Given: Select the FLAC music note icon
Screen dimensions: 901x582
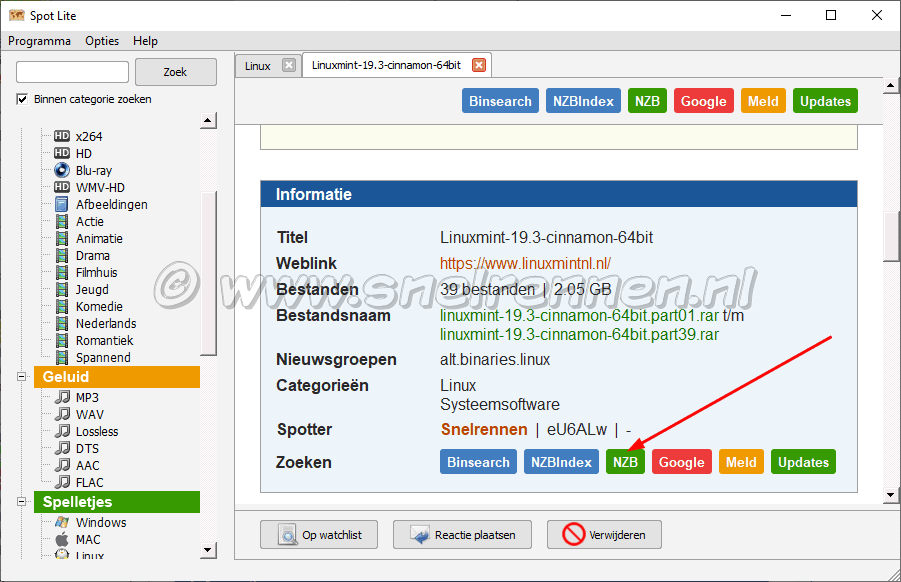Looking at the screenshot, I should point(62,482).
